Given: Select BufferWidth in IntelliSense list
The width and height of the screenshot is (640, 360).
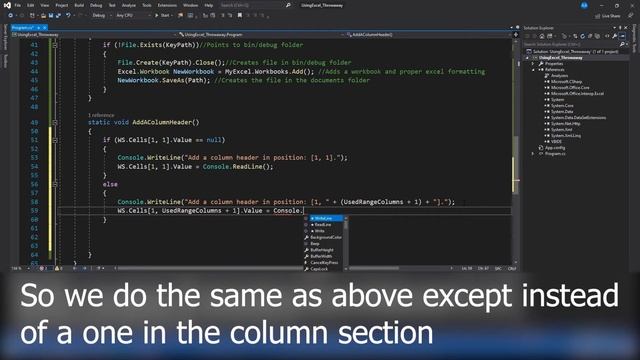Looking at the screenshot, I should point(323,256).
